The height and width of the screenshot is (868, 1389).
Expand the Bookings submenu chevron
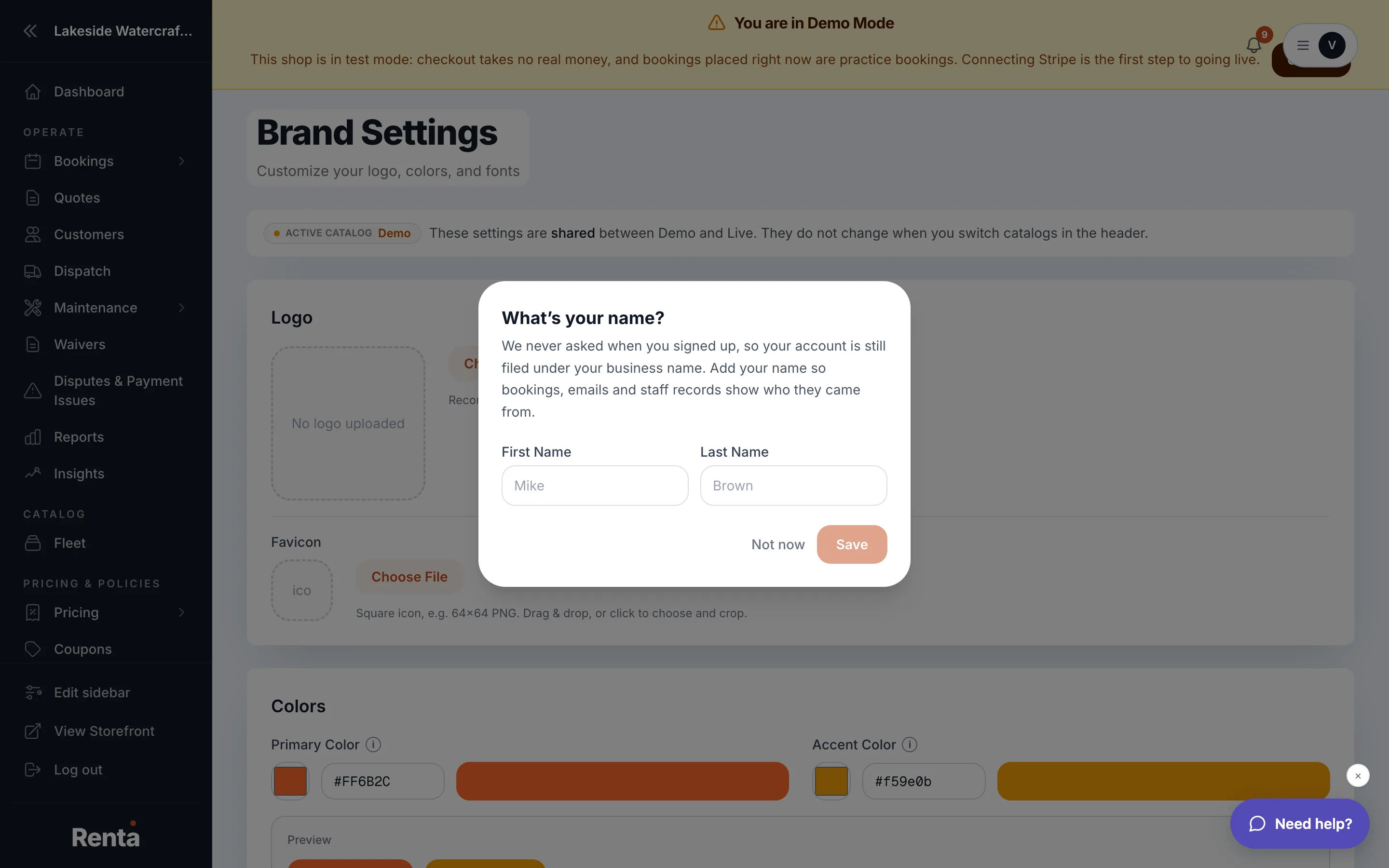(181, 162)
